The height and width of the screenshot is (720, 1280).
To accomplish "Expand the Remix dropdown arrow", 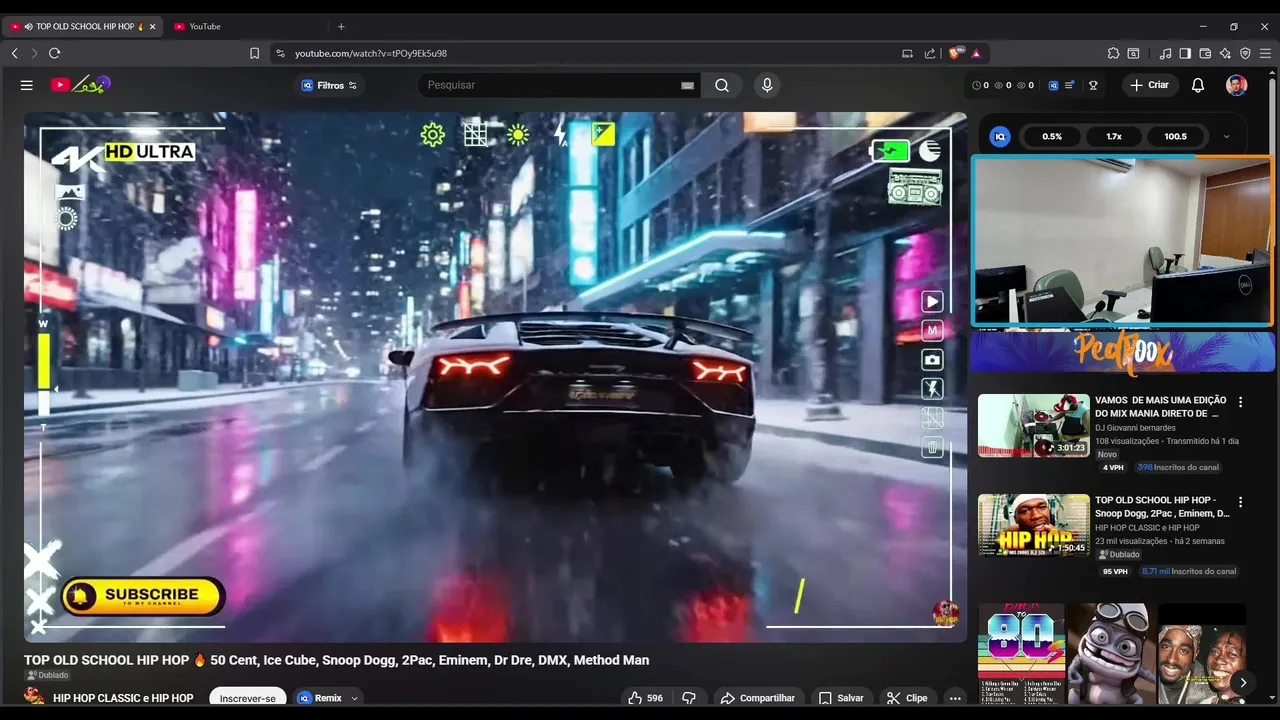I will click(354, 698).
